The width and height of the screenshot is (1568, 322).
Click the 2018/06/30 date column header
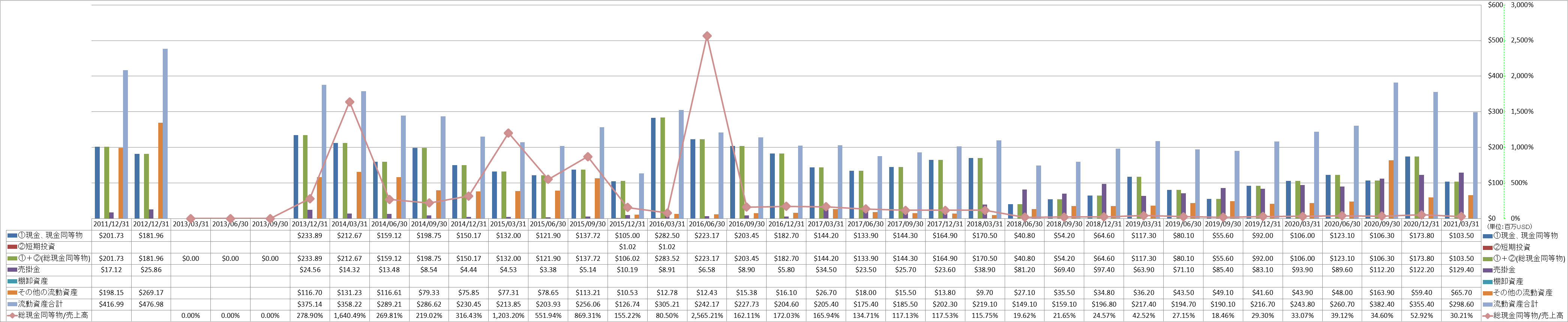pyautogui.click(x=1025, y=224)
